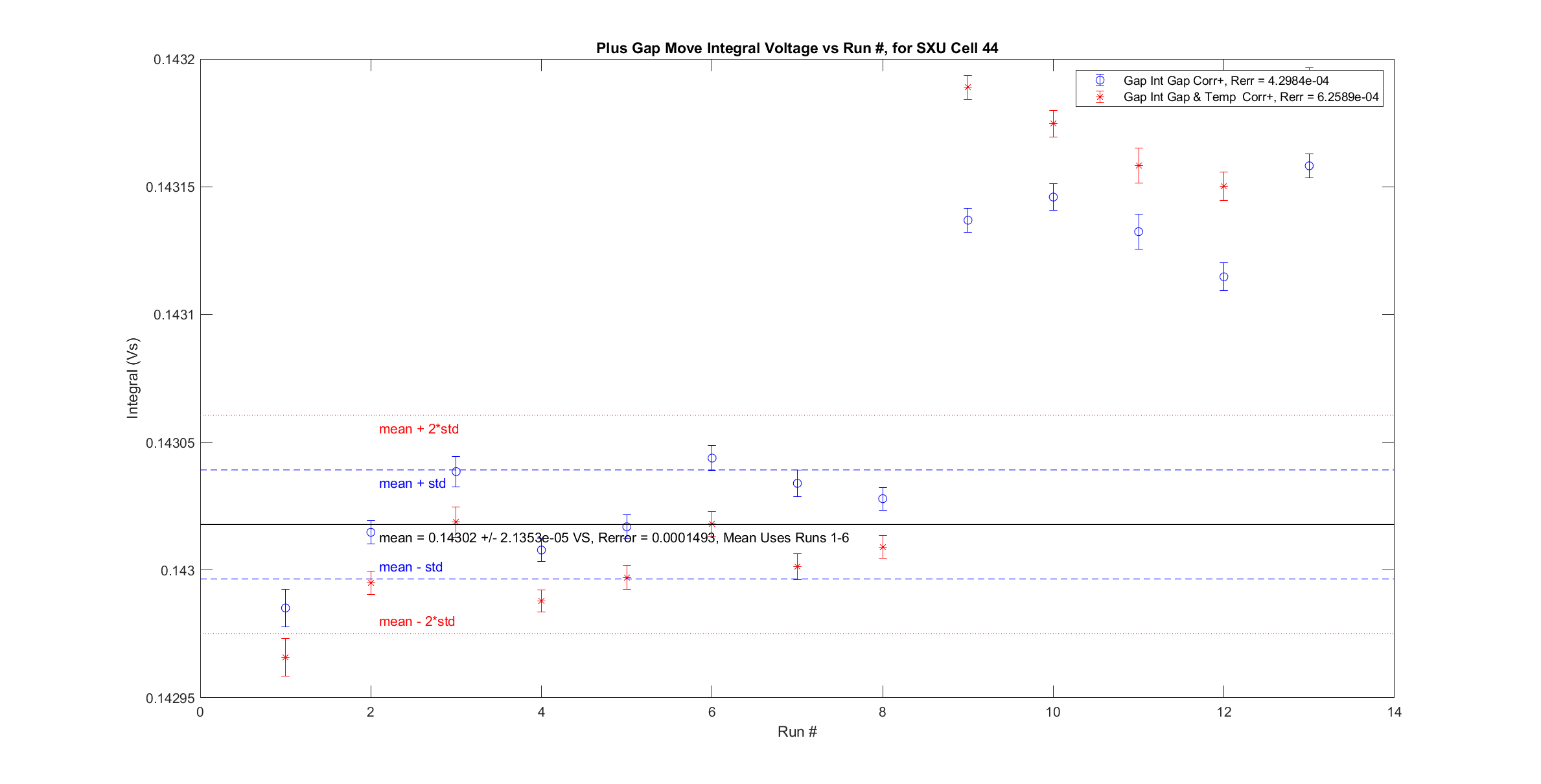Select blue circle data point at run 12
The width and height of the screenshot is (1541, 784).
[1223, 277]
